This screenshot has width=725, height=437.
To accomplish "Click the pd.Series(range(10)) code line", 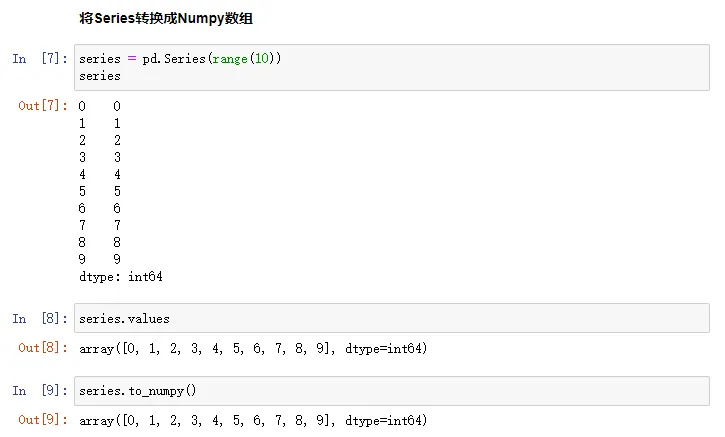I will 180,59.
